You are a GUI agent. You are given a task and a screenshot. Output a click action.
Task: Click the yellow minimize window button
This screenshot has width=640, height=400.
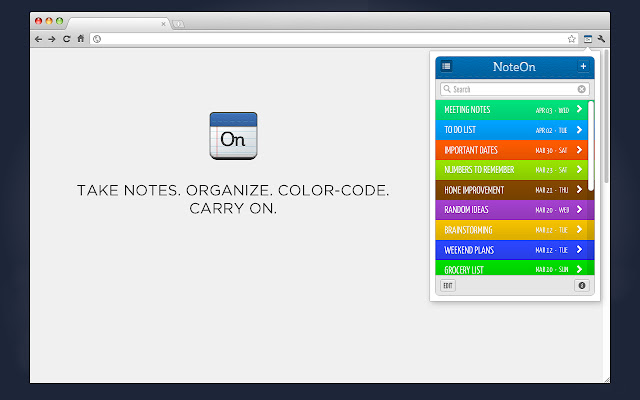(49, 21)
